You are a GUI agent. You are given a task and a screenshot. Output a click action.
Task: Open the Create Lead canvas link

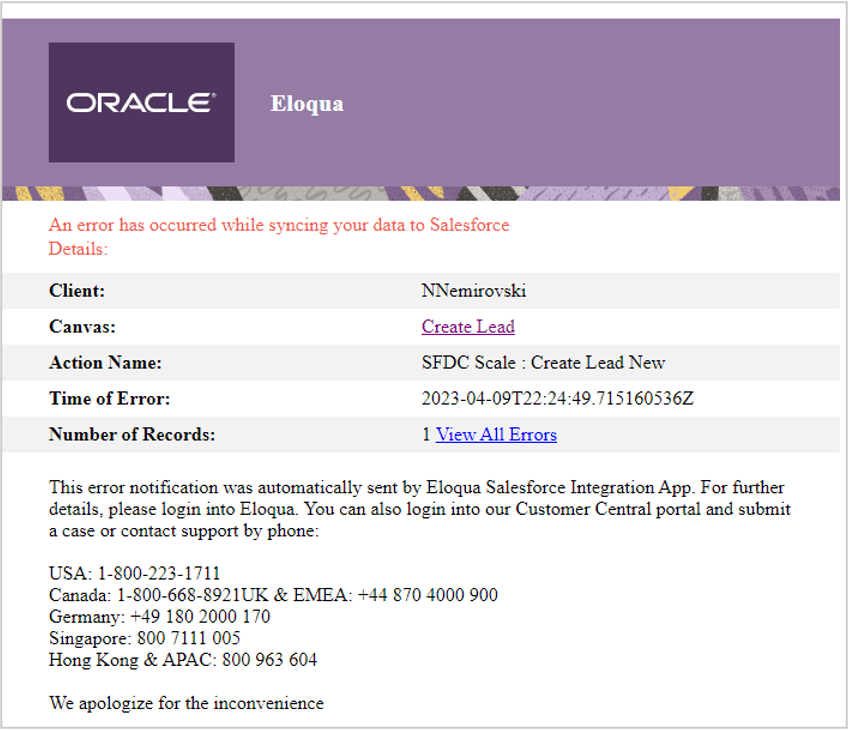tap(468, 327)
